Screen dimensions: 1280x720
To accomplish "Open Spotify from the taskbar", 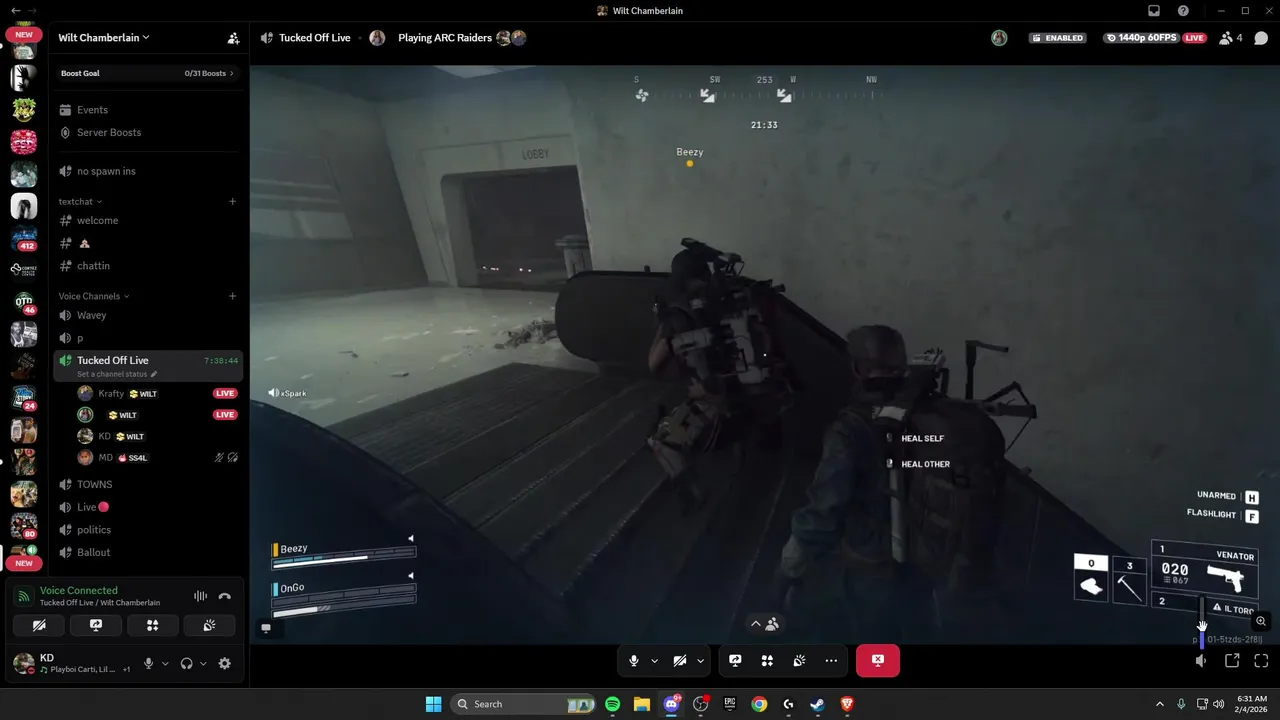I will point(612,704).
